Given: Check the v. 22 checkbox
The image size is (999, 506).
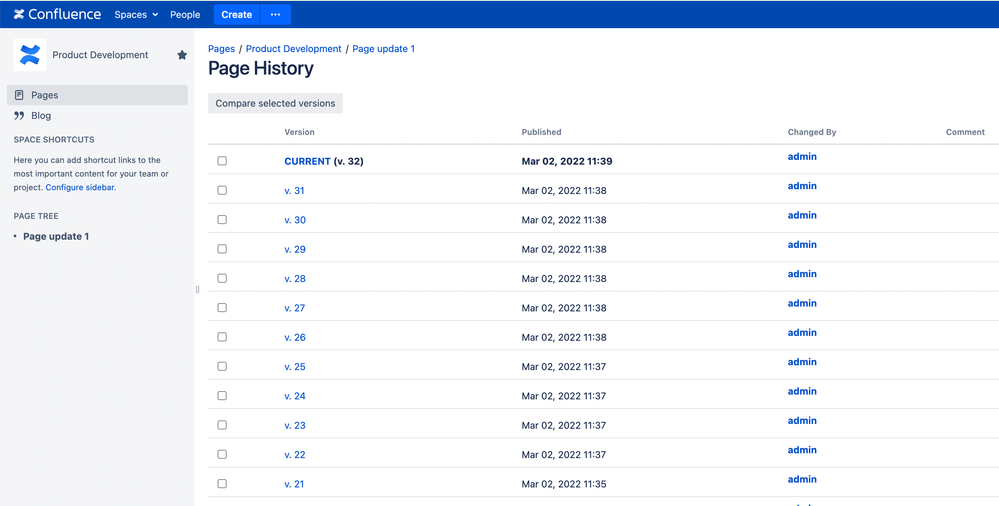Looking at the screenshot, I should pyautogui.click(x=222, y=454).
